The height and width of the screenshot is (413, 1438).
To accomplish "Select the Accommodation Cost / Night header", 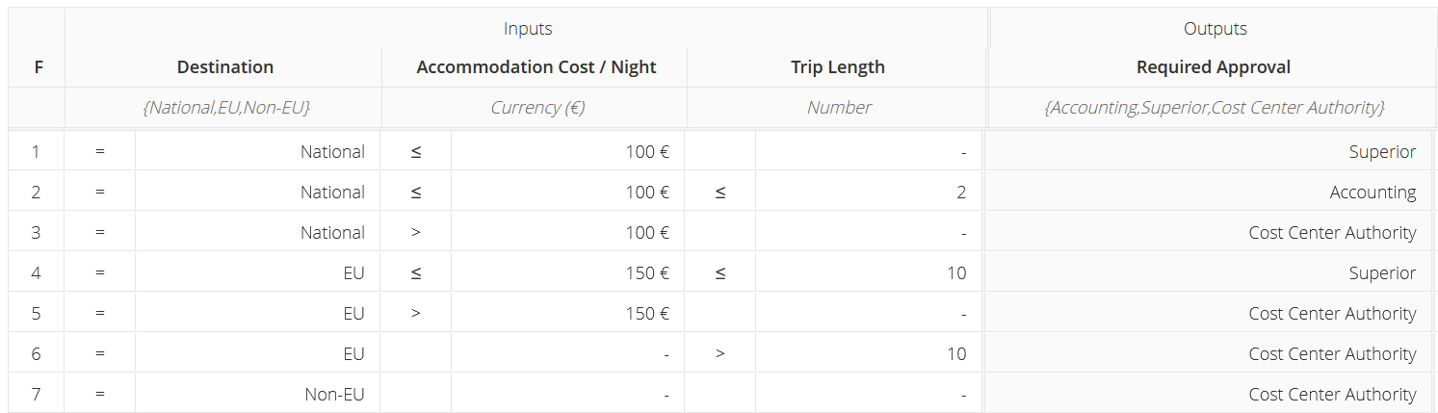I will [536, 68].
